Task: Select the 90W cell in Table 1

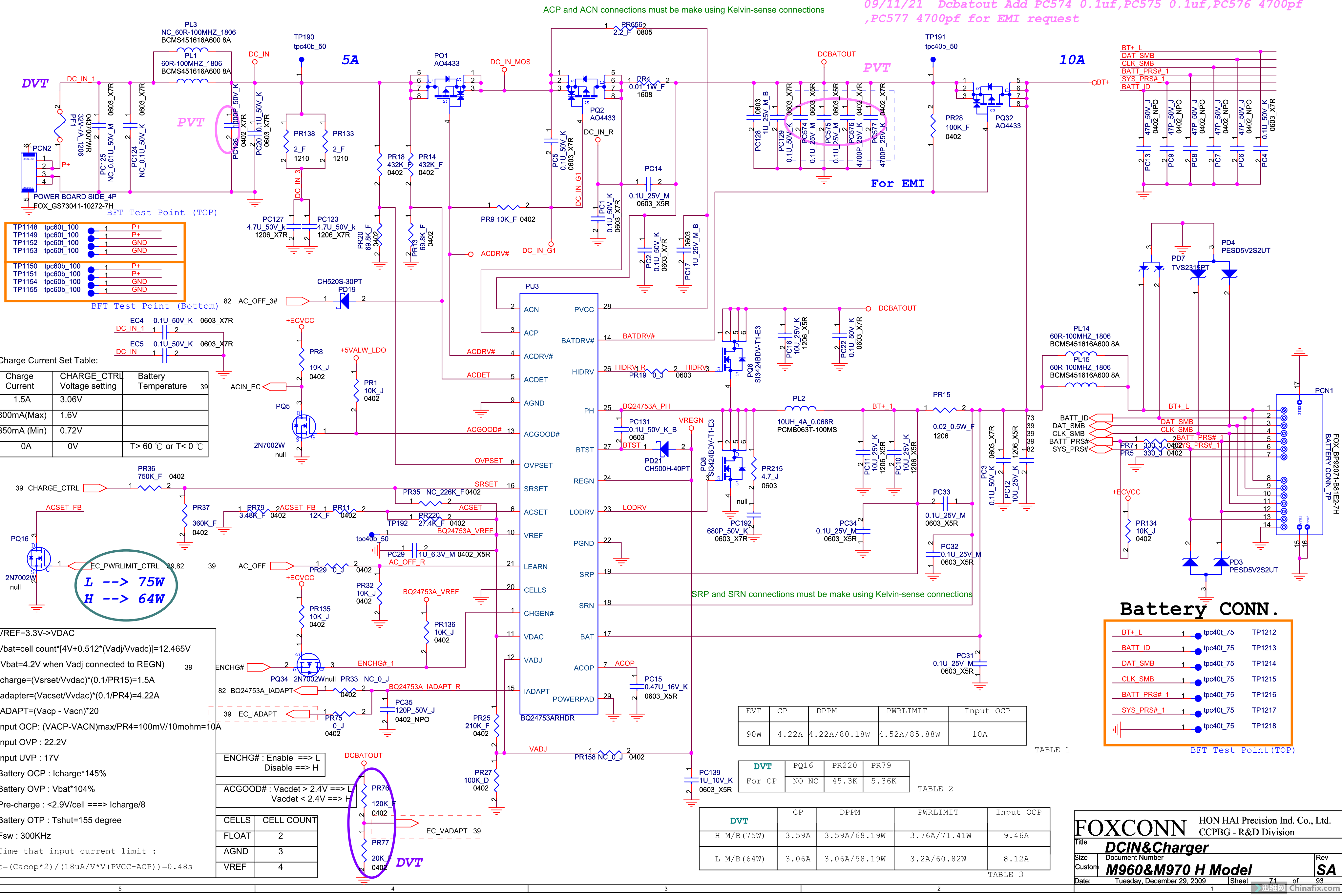Action: (754, 734)
